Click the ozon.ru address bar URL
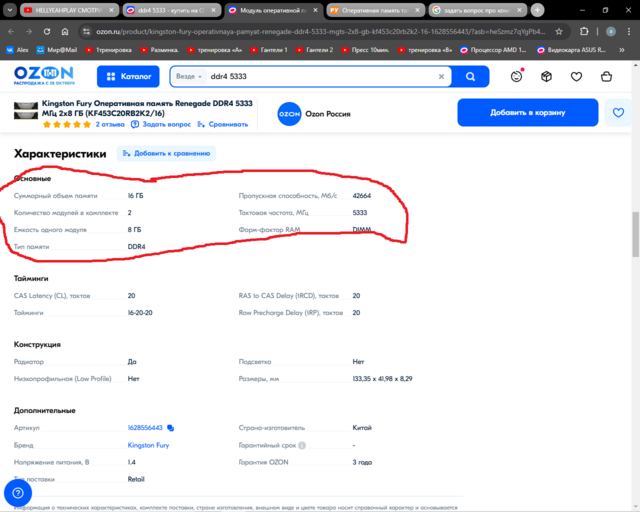 click(x=320, y=31)
